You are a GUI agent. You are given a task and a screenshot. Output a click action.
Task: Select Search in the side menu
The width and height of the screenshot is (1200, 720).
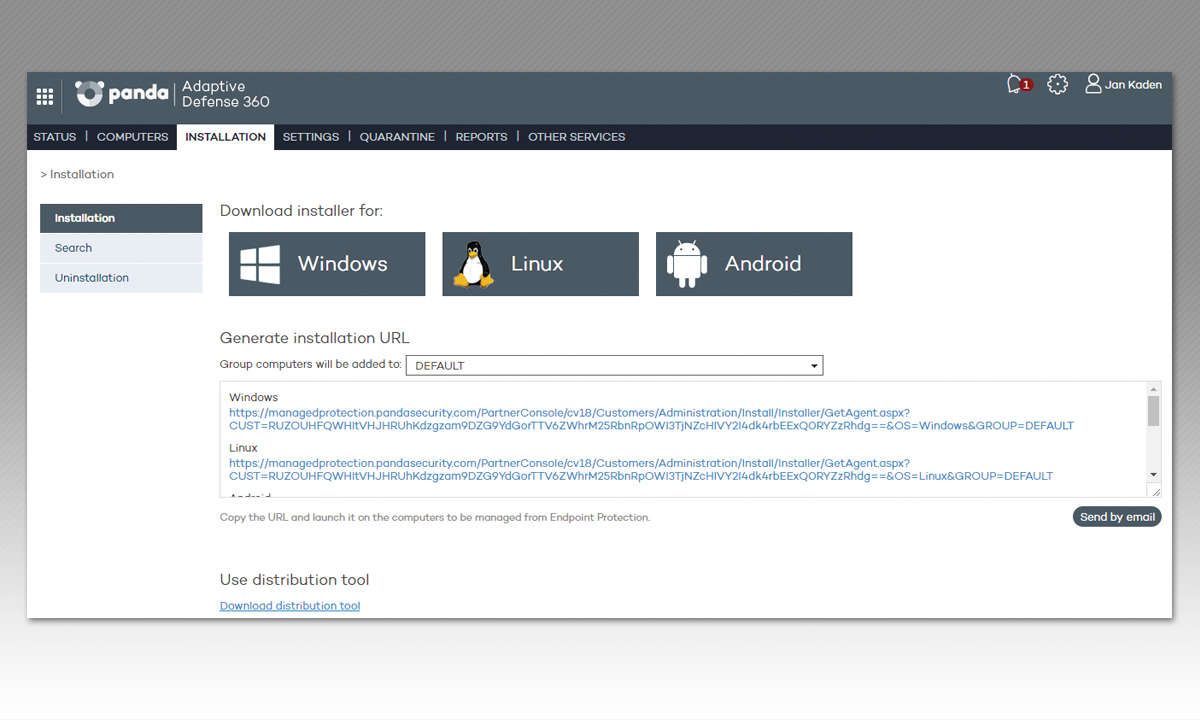click(121, 248)
